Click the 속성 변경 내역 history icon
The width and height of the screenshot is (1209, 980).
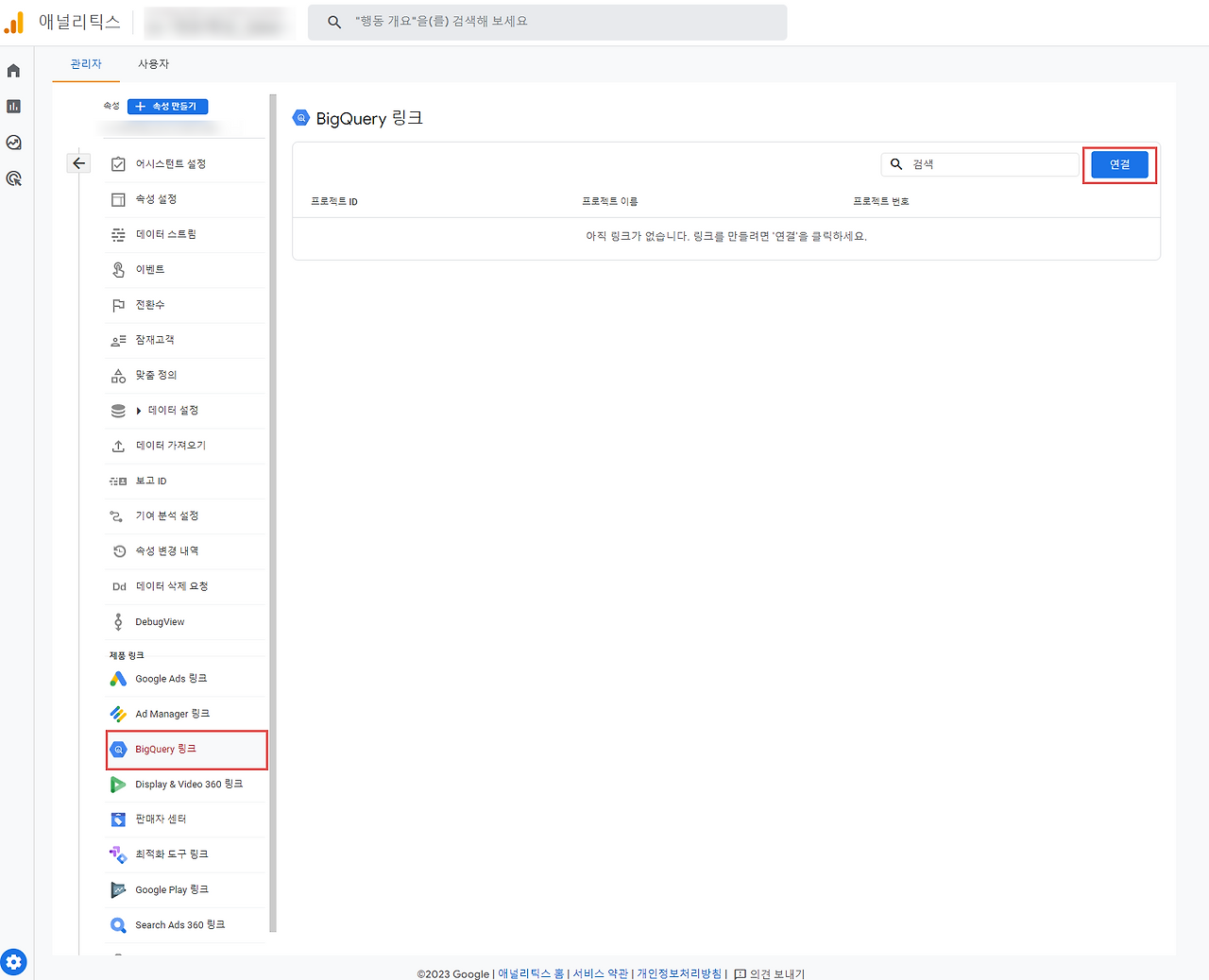coord(118,551)
